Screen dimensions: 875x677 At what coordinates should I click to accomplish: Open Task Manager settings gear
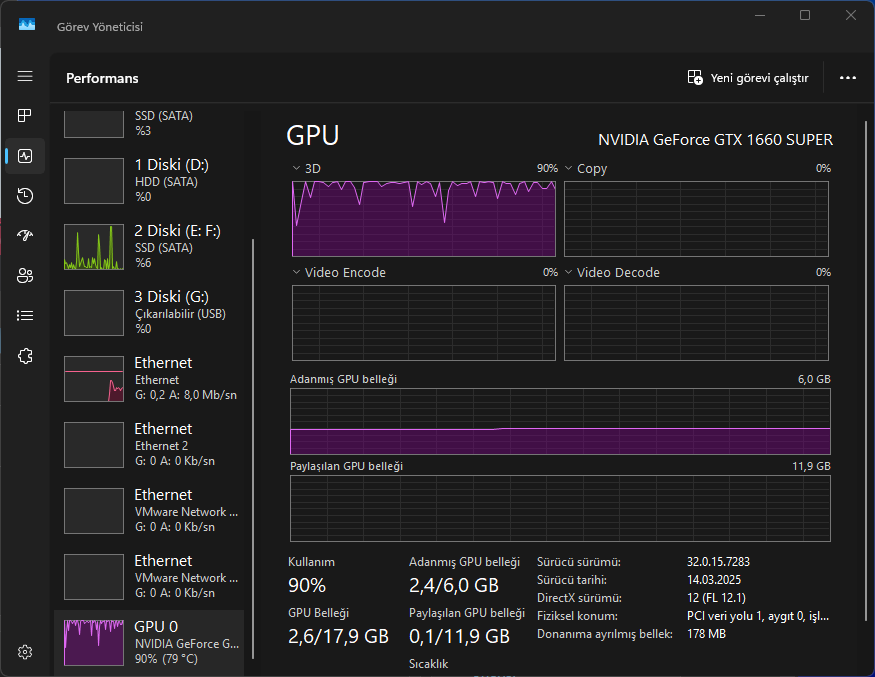[25, 652]
